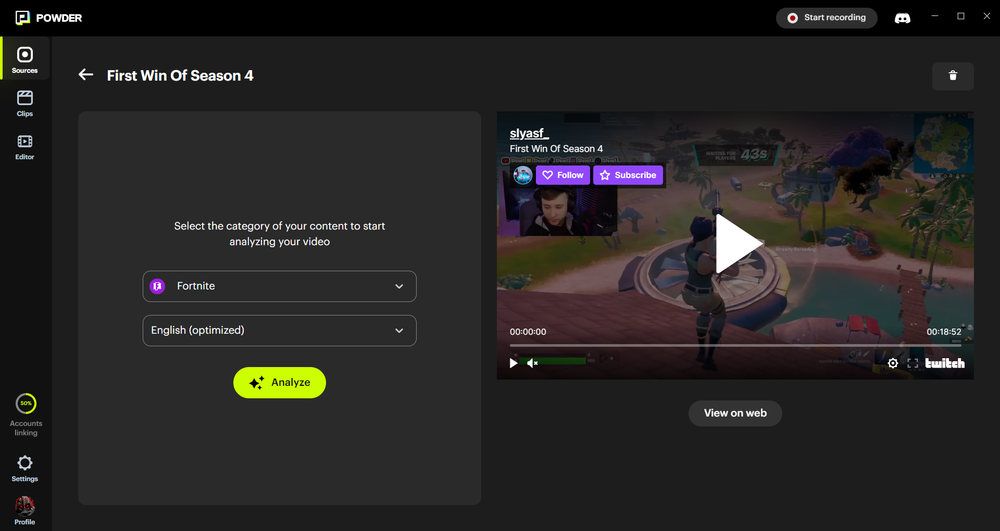Open the Twitch logo in the video player
1000x531 pixels.
[944, 363]
